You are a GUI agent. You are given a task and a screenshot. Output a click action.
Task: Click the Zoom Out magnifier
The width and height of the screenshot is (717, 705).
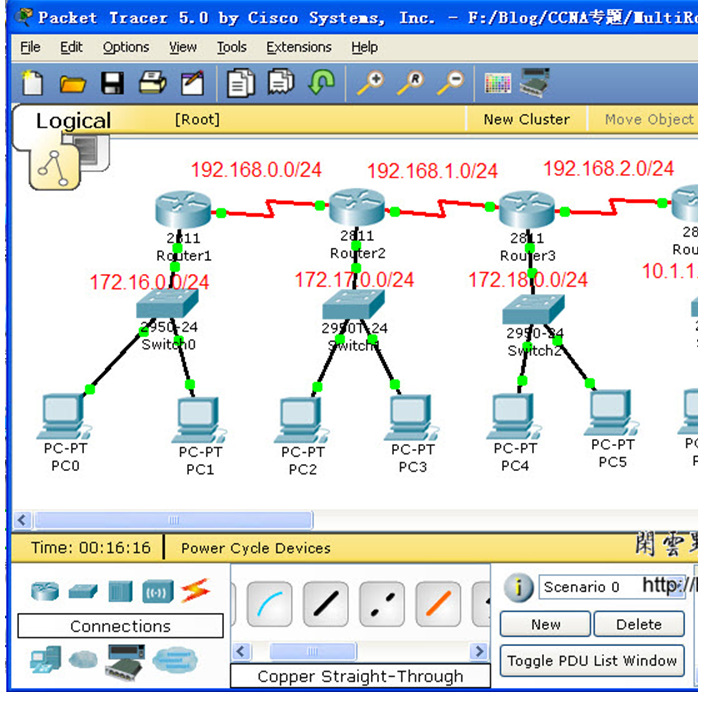(x=450, y=83)
